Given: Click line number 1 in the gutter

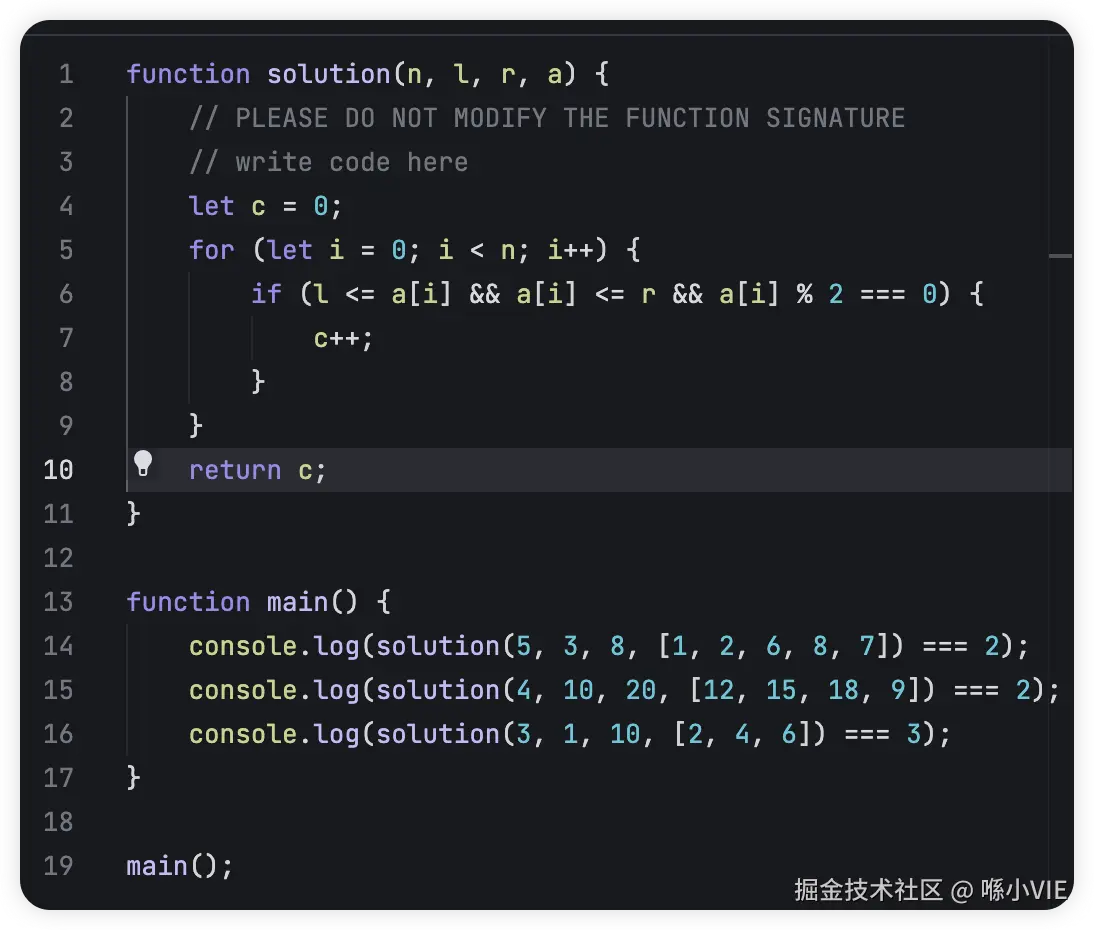Looking at the screenshot, I should tap(66, 75).
